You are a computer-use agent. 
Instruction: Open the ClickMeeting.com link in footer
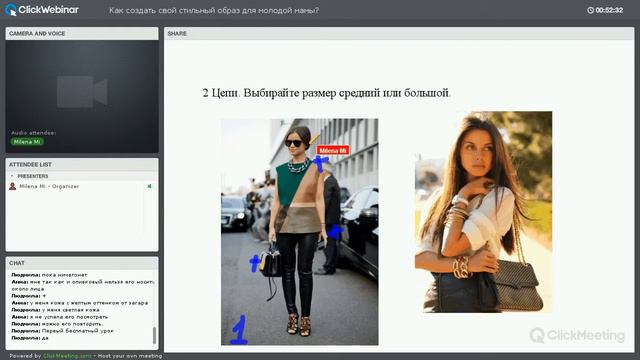(67, 356)
